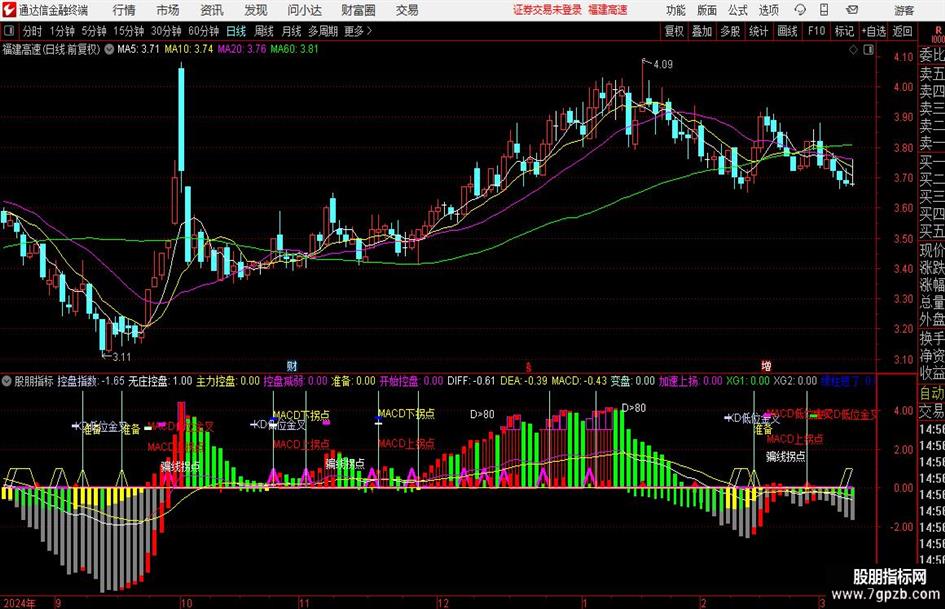Open the 行情 menu
The width and height of the screenshot is (945, 609).
124,10
